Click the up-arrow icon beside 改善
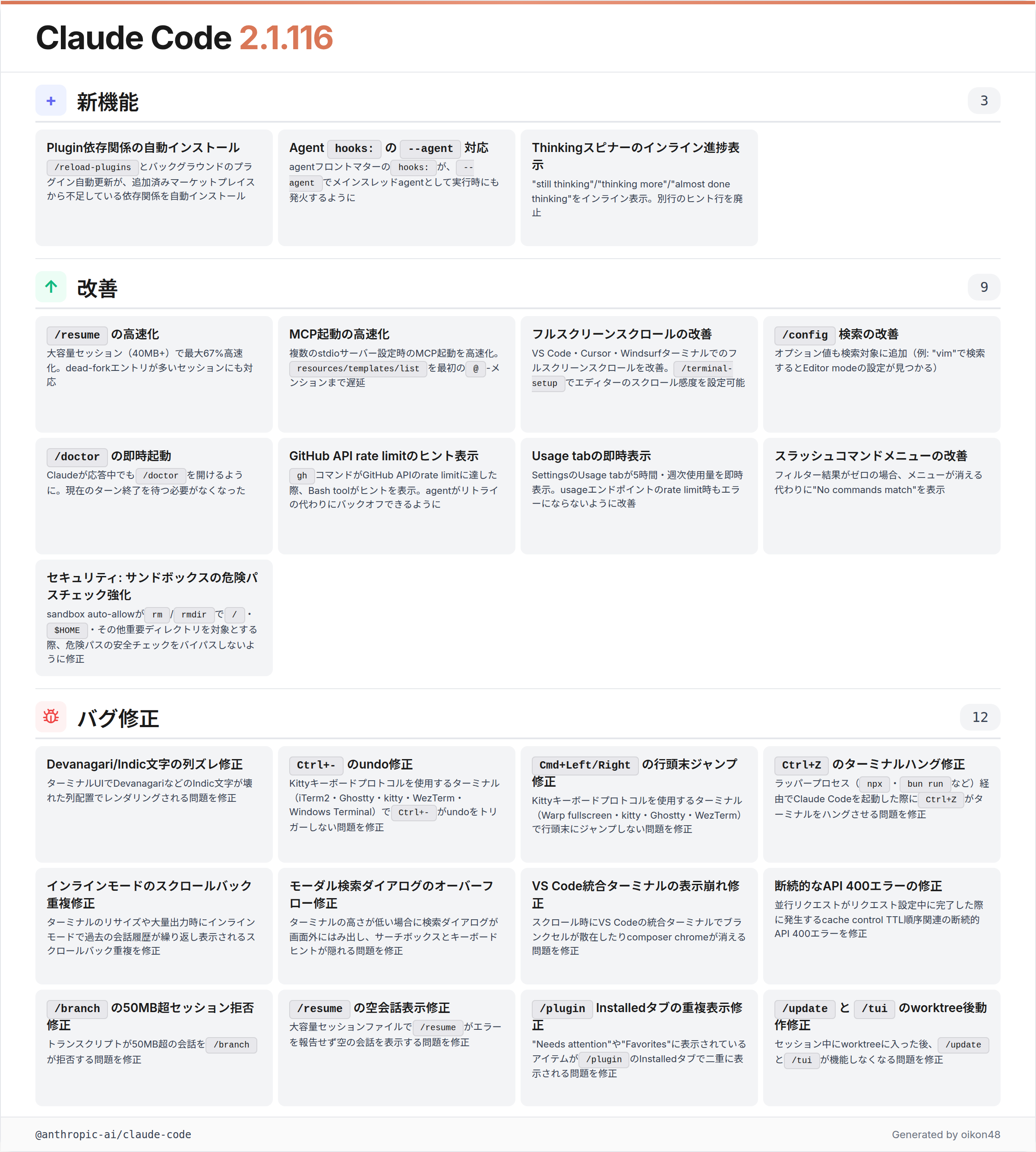 (51, 287)
